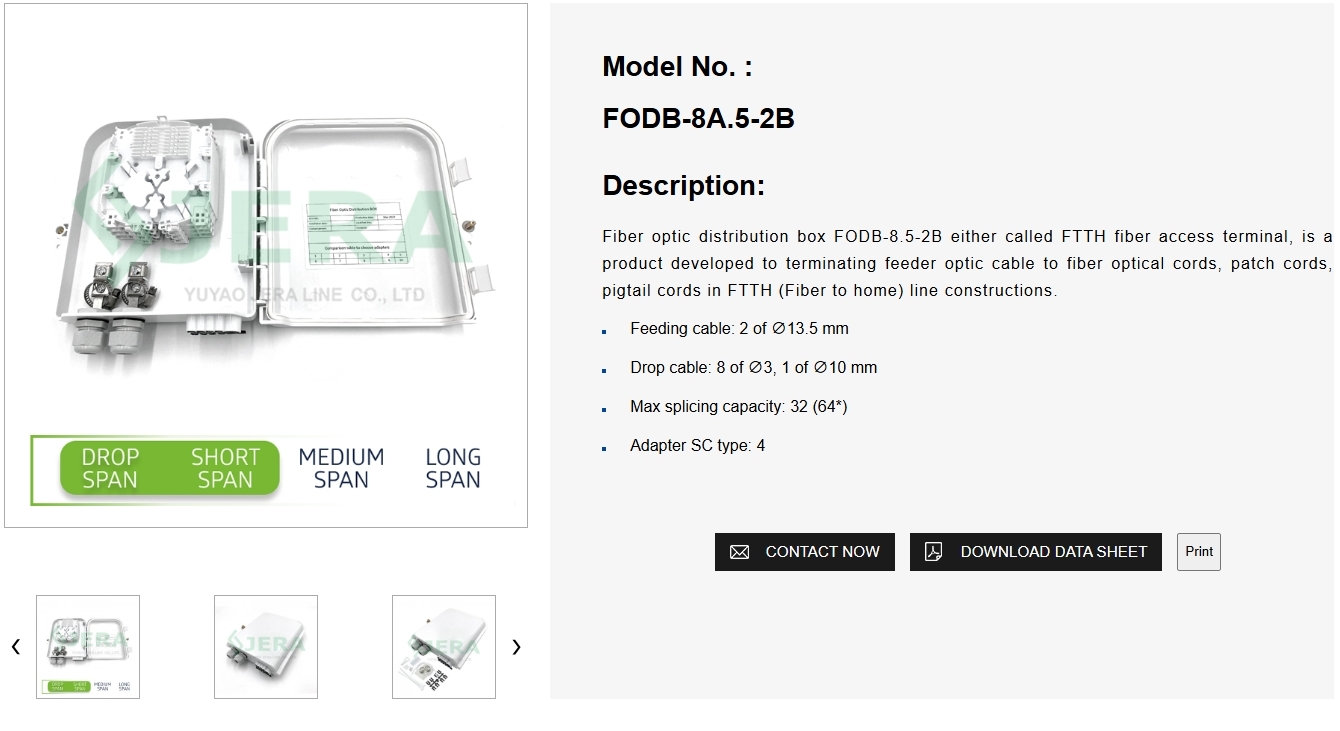Open the first thumbnail with span labels
The height and width of the screenshot is (731, 1340).
(x=88, y=647)
